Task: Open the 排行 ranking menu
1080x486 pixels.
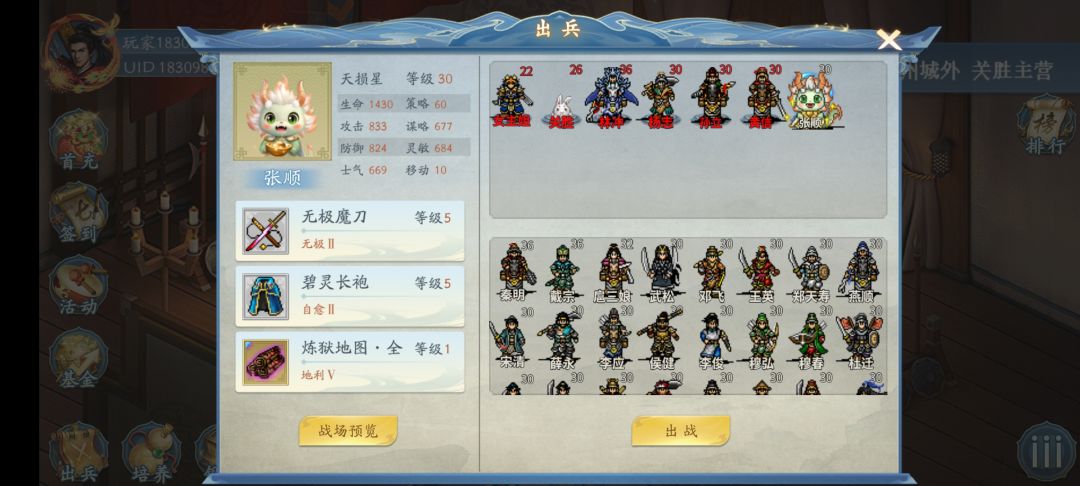Action: coord(1046,126)
